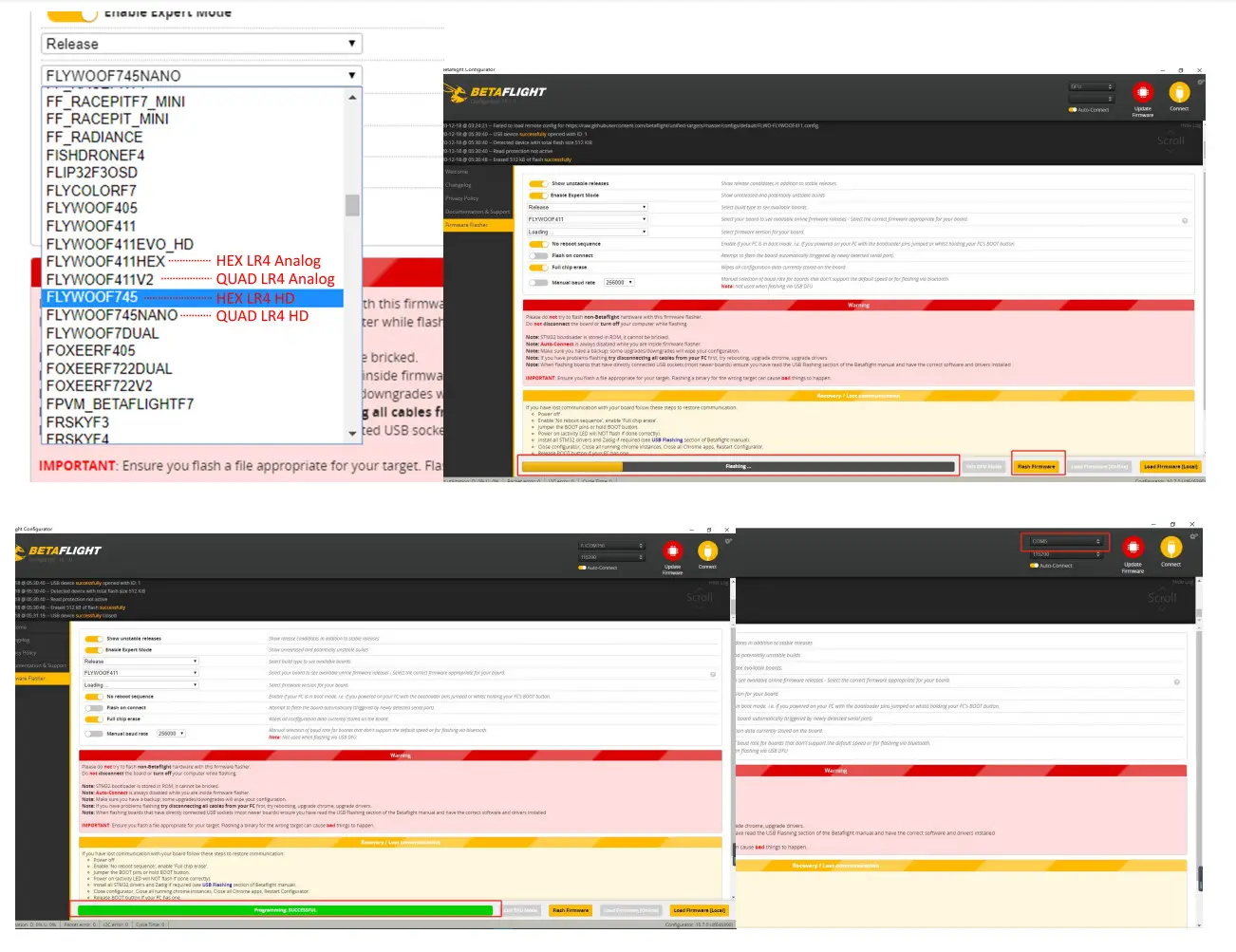This screenshot has height=952, width=1236.
Task: Toggle Auto-Connect in flashing-progress window
Action: pyautogui.click(x=1073, y=110)
